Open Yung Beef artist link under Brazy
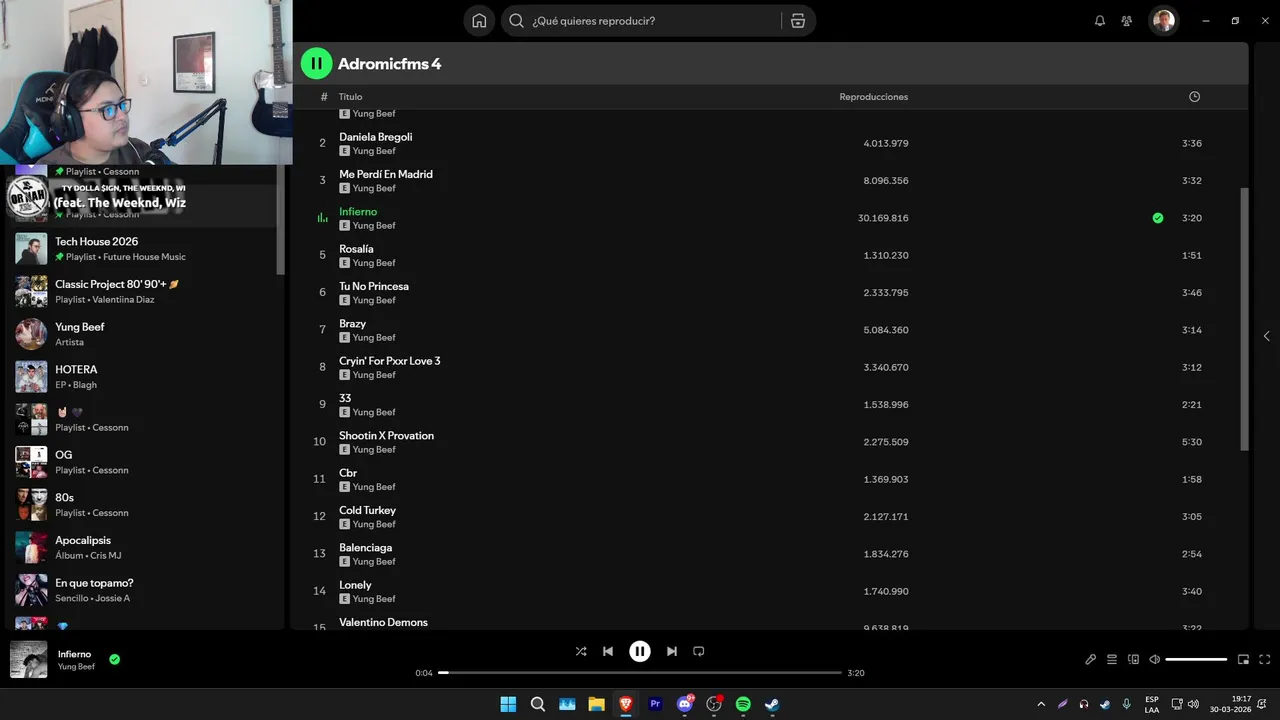1280x720 pixels. click(374, 338)
